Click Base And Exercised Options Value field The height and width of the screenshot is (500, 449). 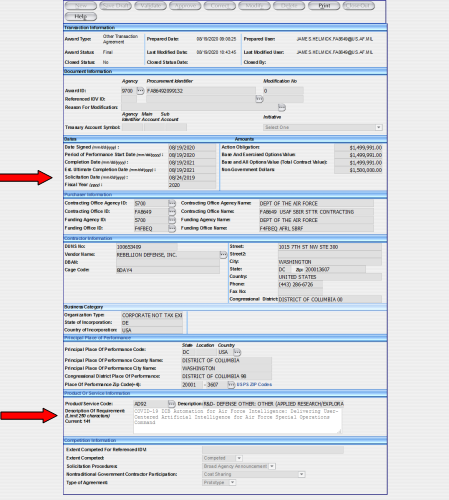click(x=358, y=155)
